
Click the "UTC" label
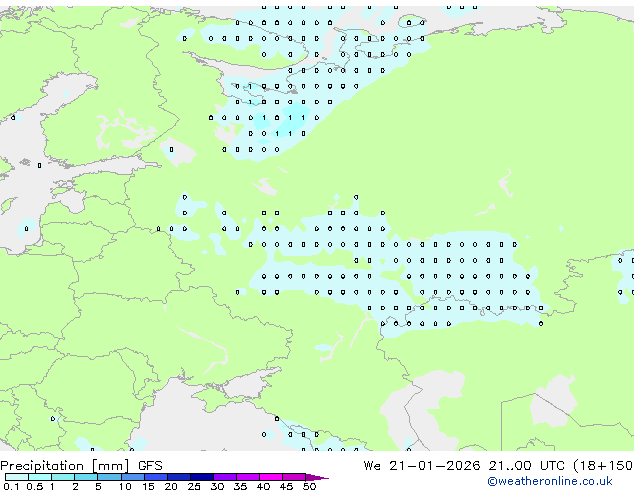552,466
